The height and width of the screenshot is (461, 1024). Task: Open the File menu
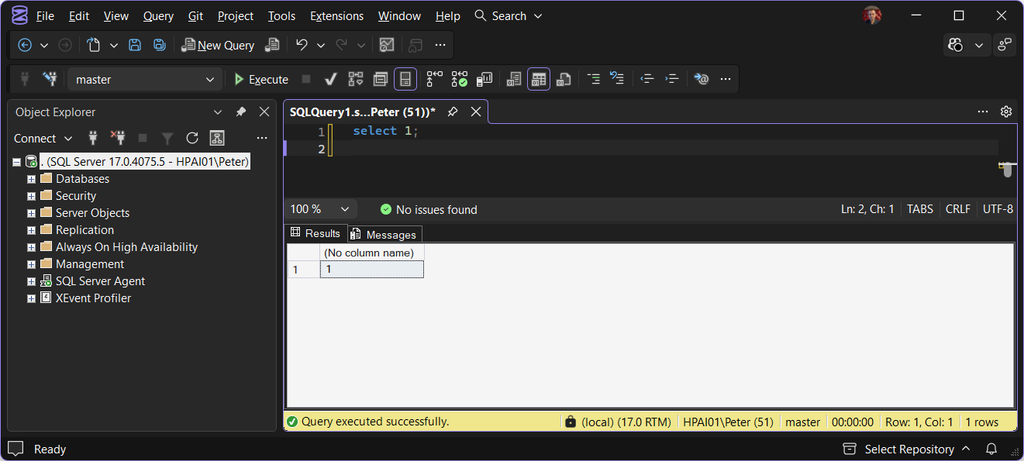tap(45, 16)
